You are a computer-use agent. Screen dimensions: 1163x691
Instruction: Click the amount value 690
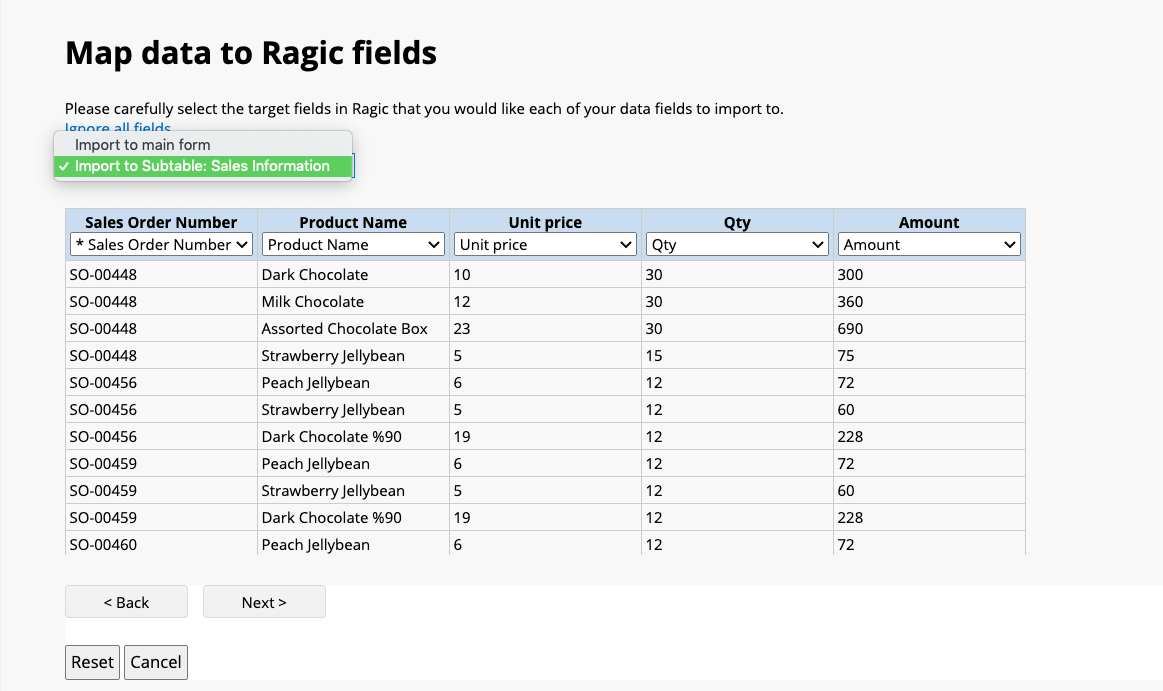coord(850,328)
